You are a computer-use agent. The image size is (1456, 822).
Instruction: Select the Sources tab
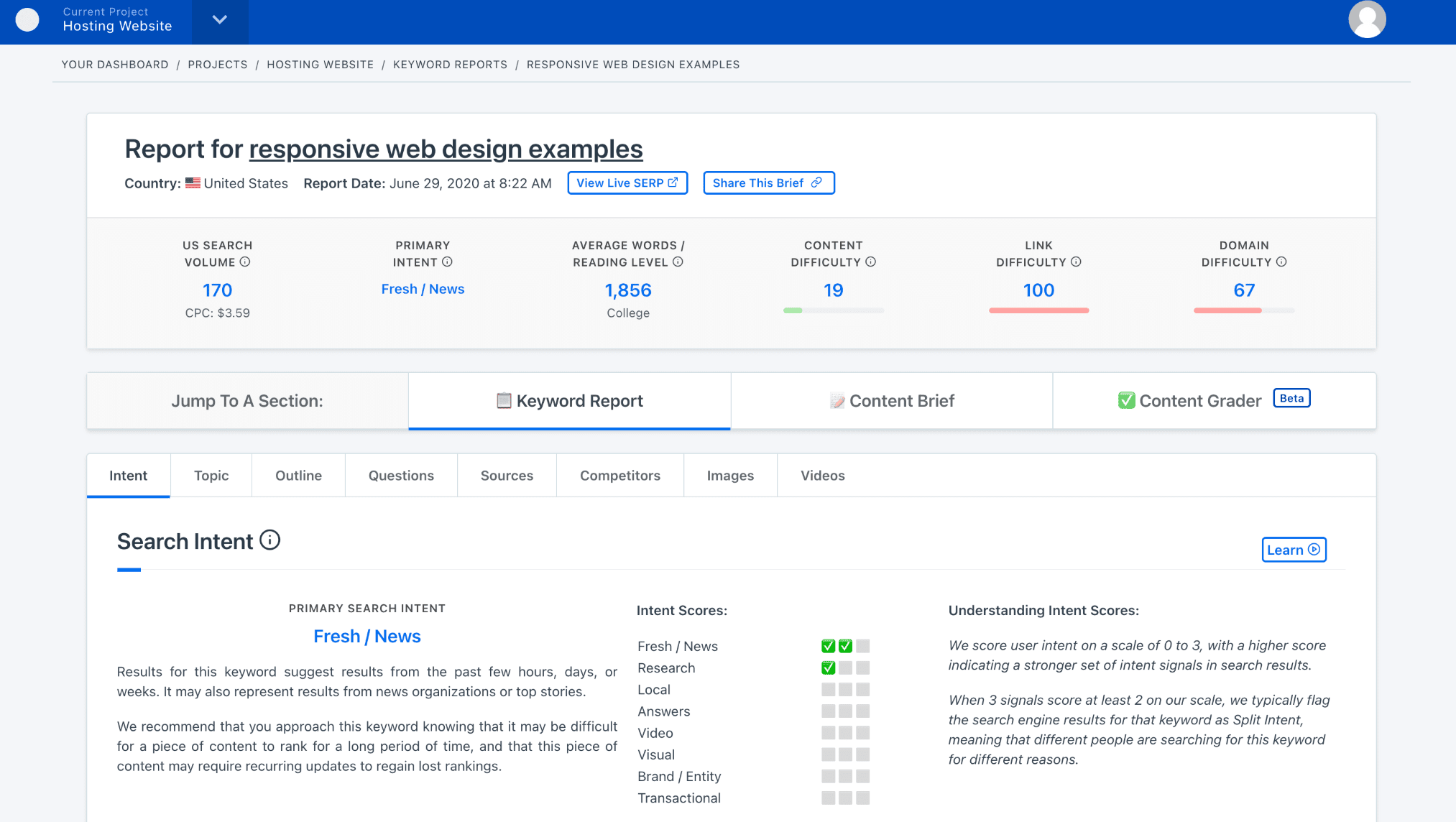point(507,476)
